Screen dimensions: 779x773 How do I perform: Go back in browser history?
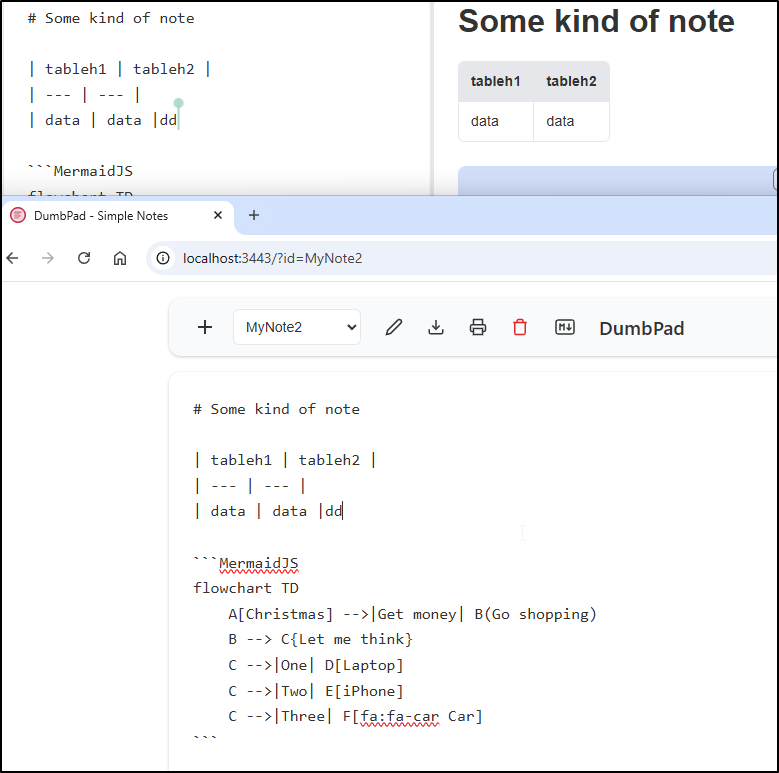click(12, 258)
